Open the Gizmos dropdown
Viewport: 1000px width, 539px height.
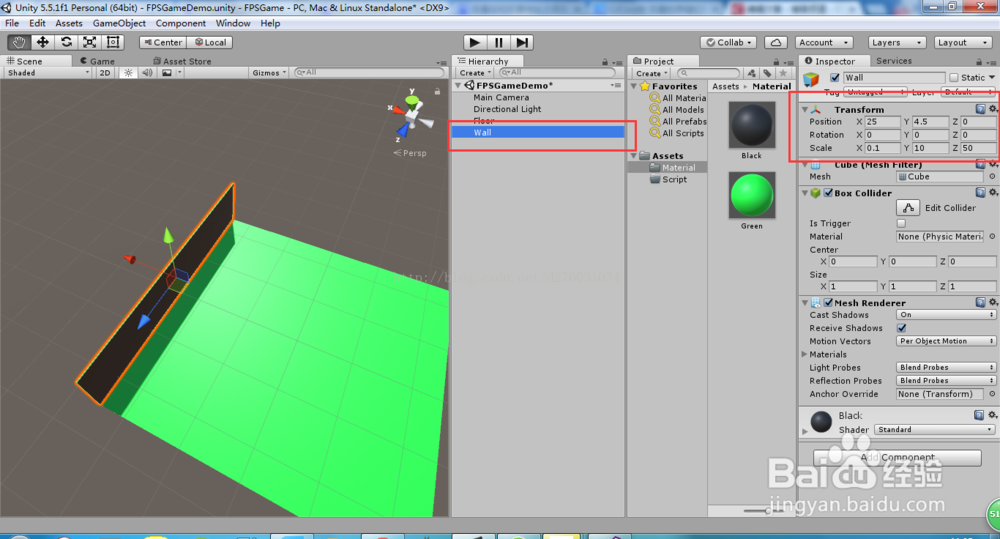(269, 73)
